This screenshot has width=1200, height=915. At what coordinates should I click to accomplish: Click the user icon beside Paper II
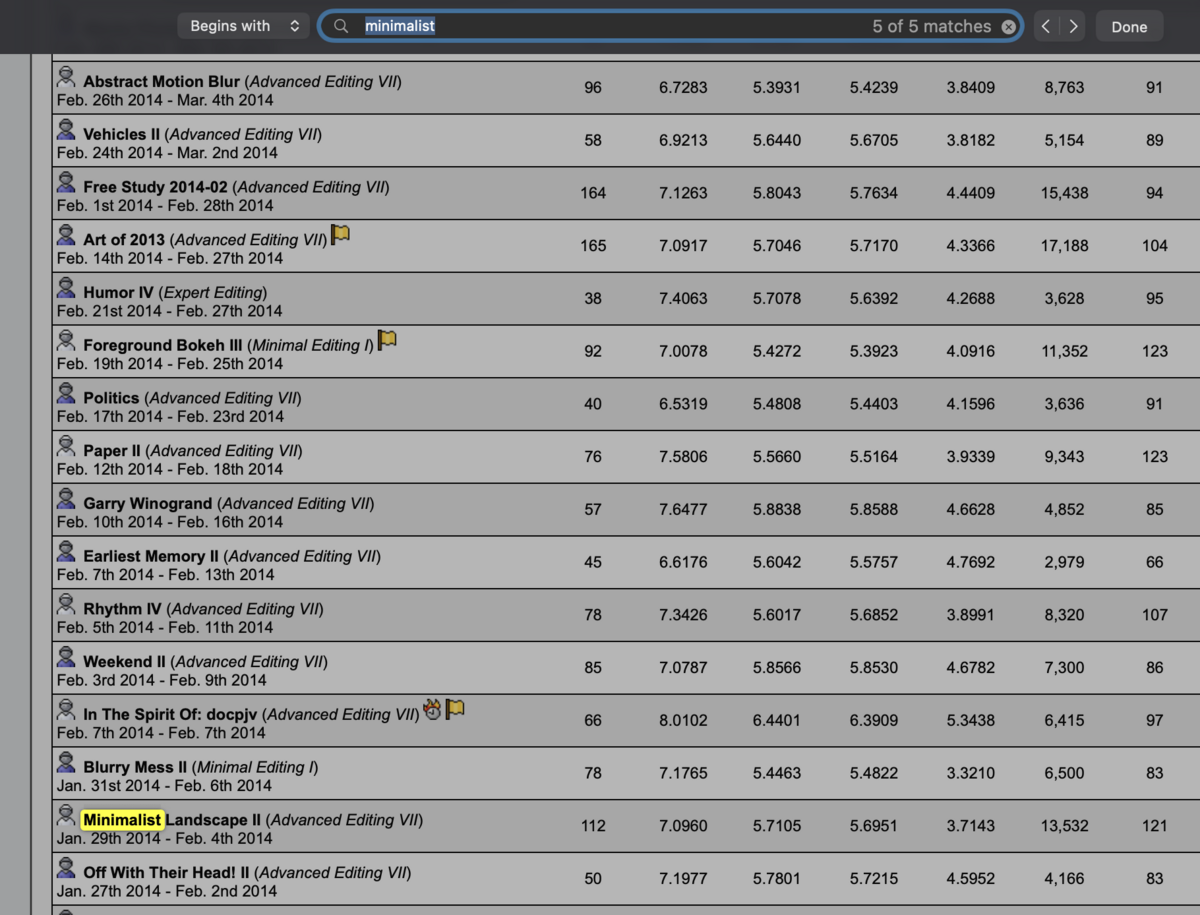[66, 447]
